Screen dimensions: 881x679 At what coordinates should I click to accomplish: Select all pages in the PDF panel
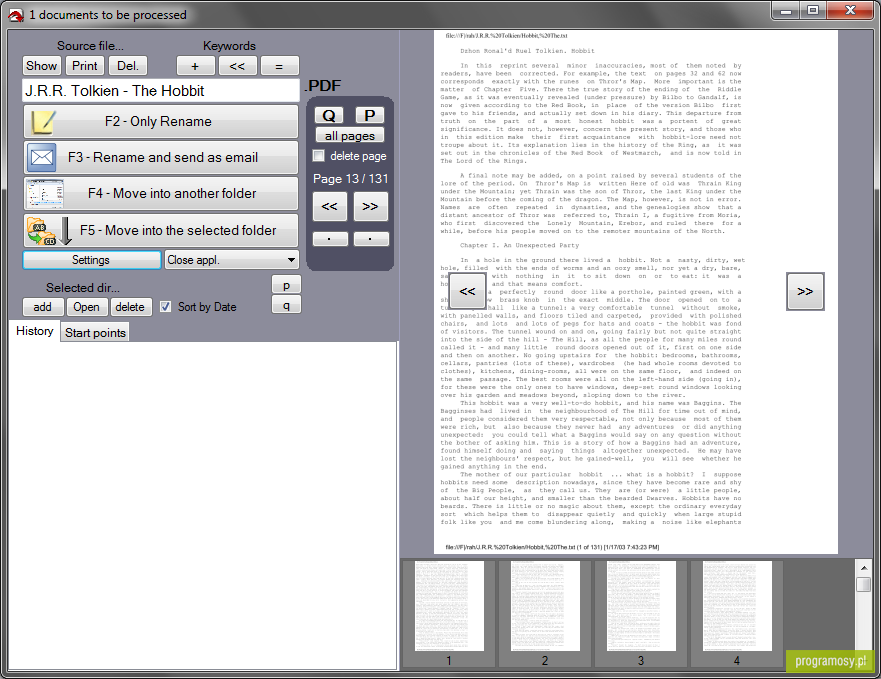click(x=349, y=135)
